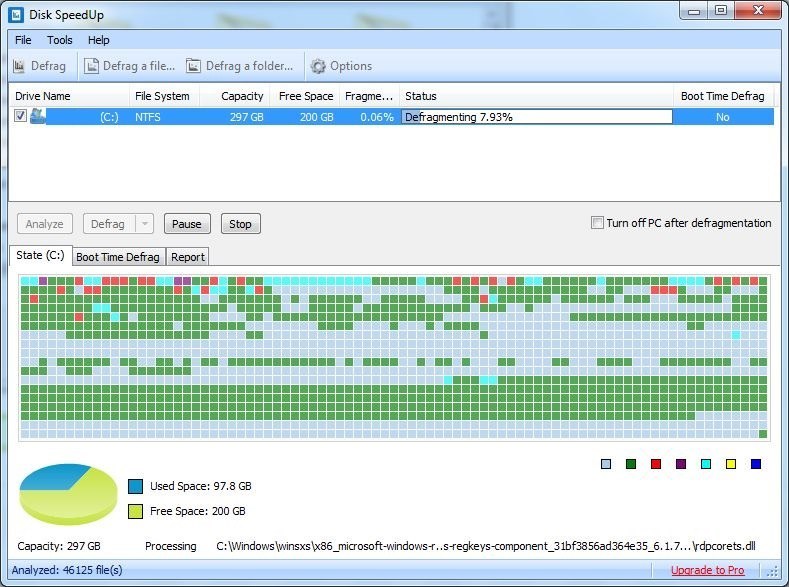Click the Defrag button below the drive list
This screenshot has width=789, height=587.
point(108,224)
